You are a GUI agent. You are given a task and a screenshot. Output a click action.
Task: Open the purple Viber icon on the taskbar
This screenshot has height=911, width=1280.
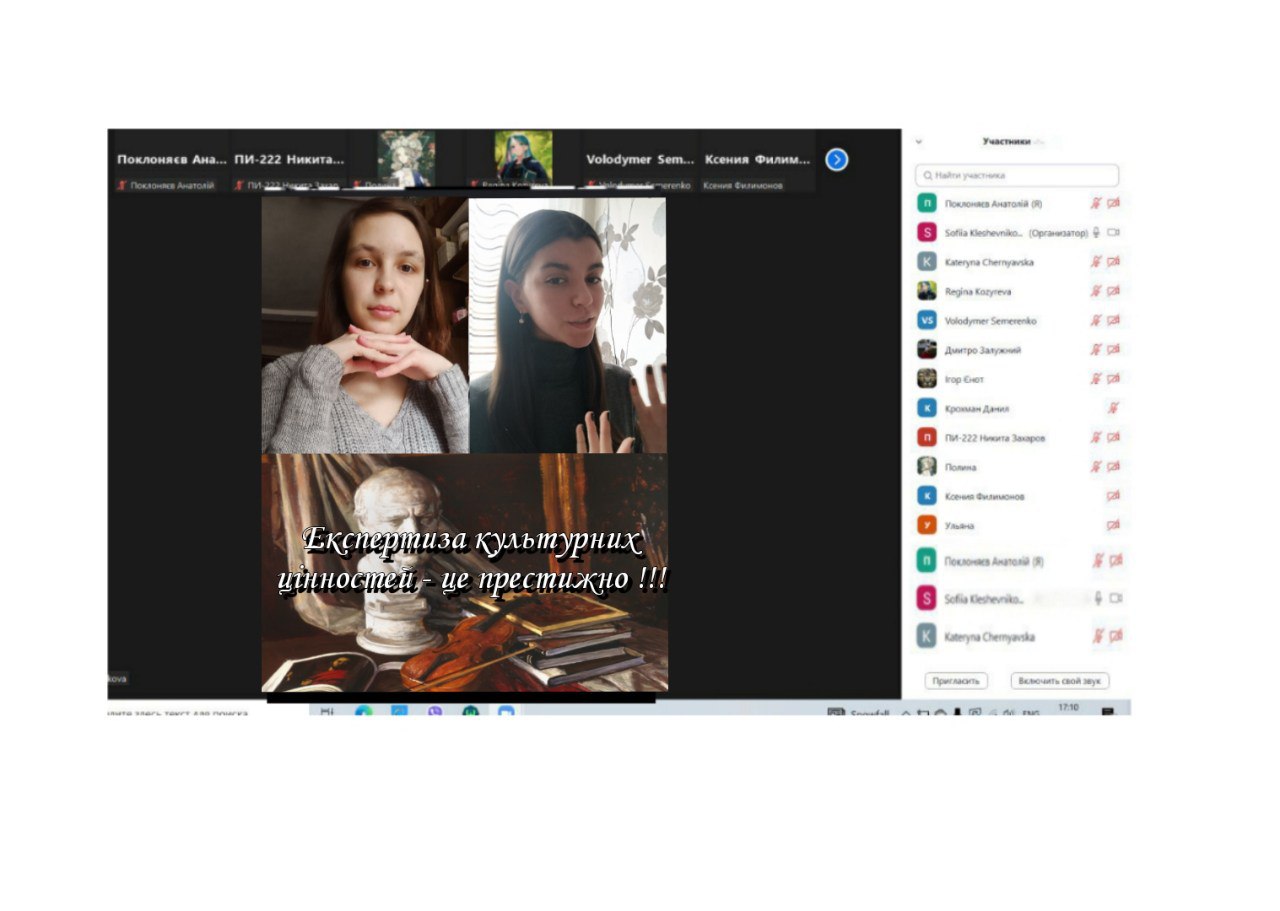click(x=434, y=711)
